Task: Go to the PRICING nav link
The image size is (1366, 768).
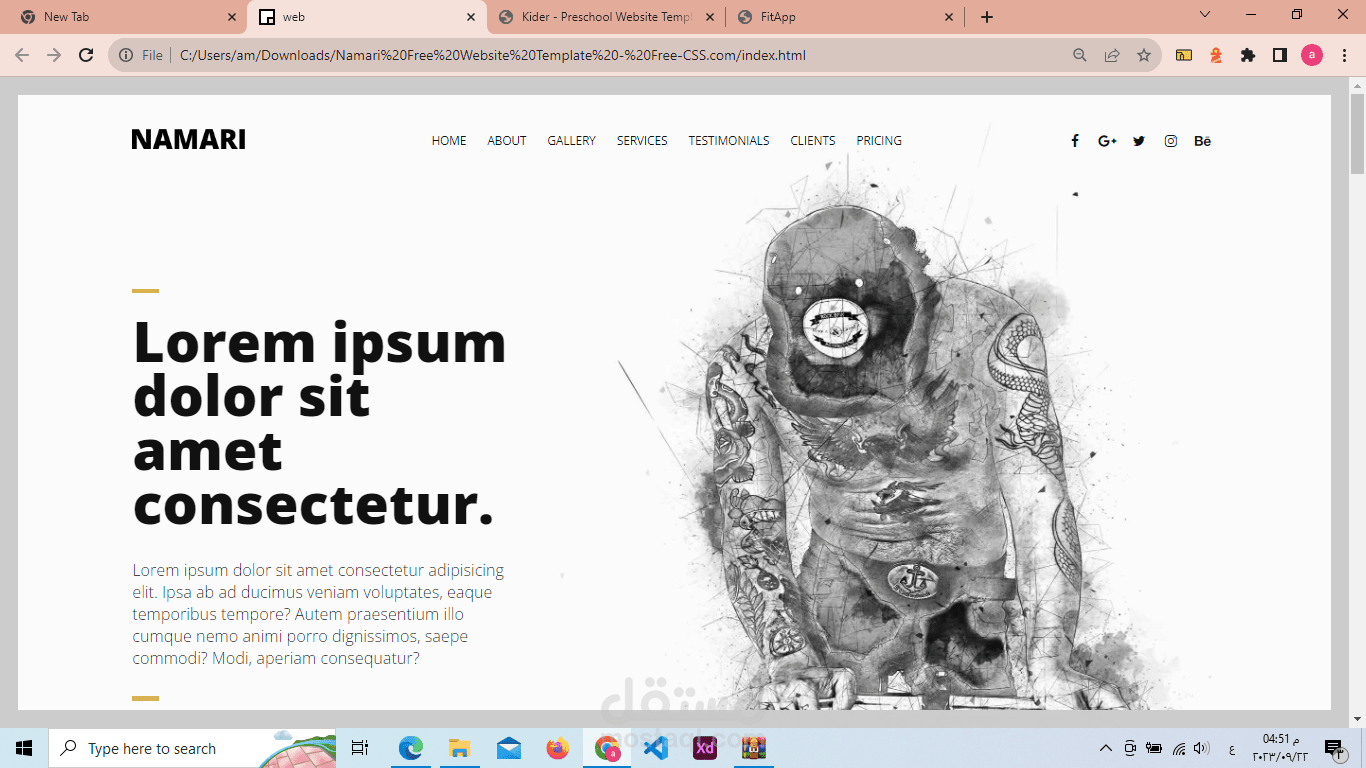Action: pyautogui.click(x=879, y=141)
